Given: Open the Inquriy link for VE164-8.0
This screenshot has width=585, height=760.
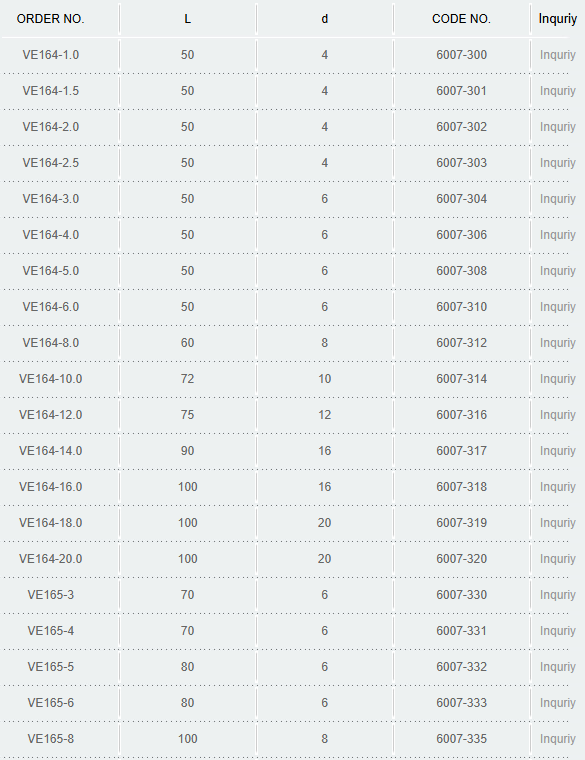Looking at the screenshot, I should click(x=557, y=343).
